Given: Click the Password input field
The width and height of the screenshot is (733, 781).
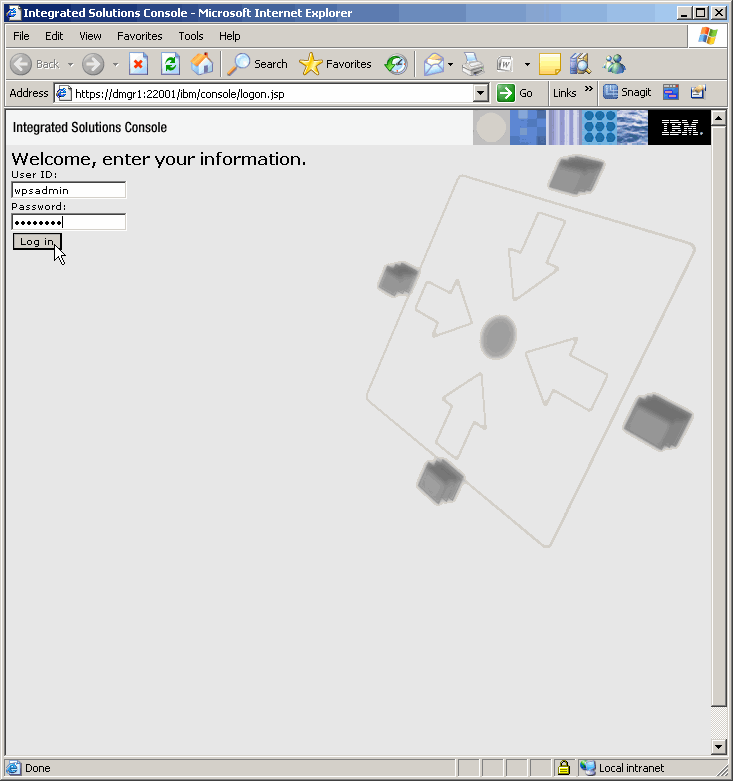Looking at the screenshot, I should [68, 222].
